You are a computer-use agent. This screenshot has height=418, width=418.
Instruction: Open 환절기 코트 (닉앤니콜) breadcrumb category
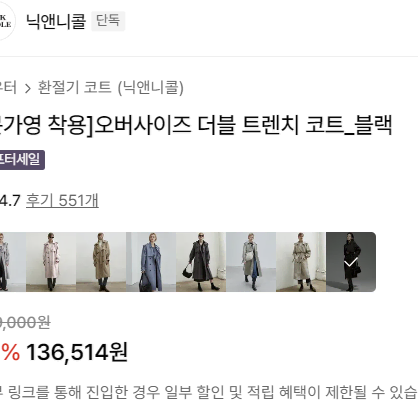pos(111,87)
